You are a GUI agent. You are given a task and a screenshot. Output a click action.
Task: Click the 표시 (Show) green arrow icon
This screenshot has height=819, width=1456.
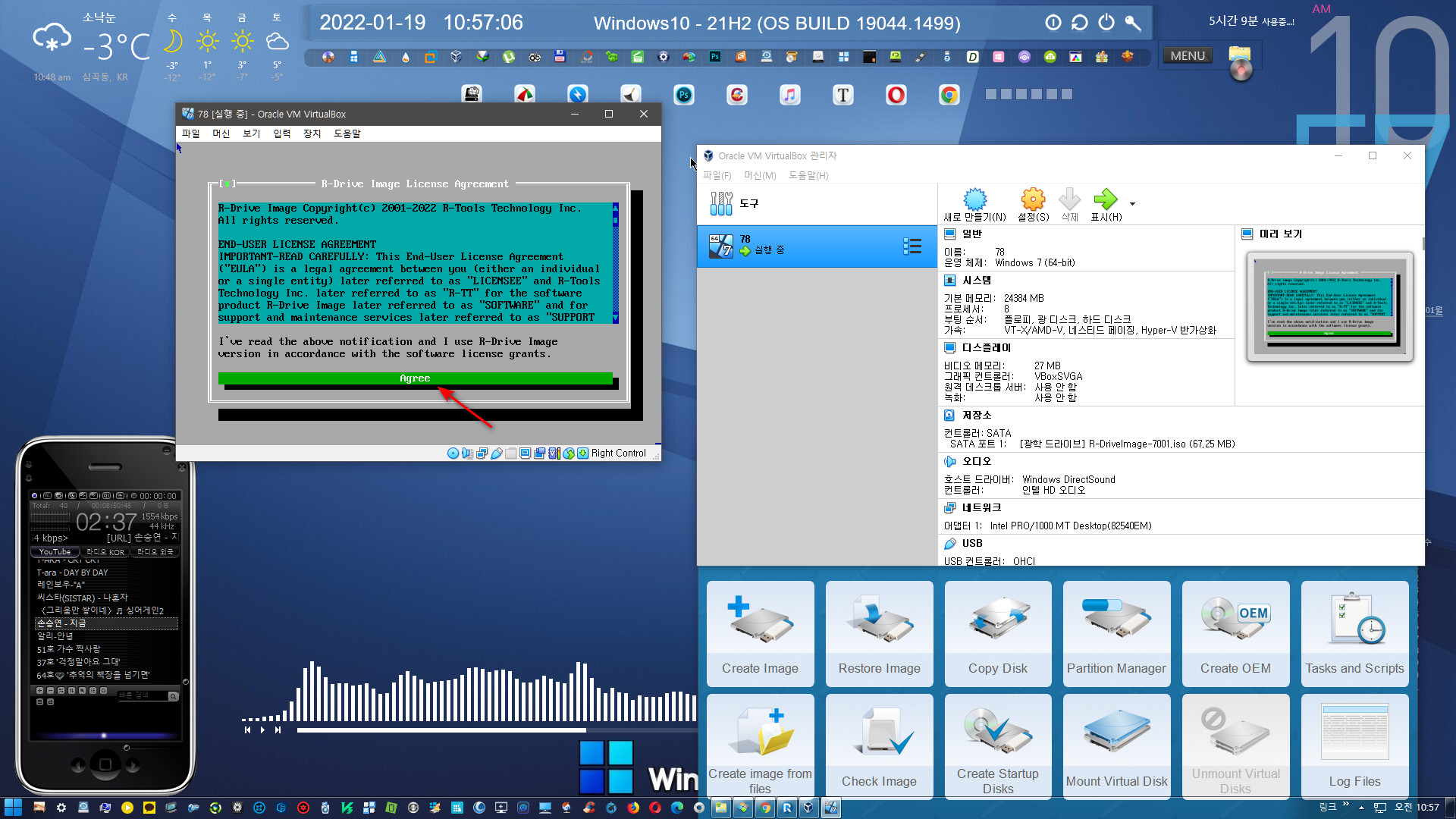tap(1106, 205)
